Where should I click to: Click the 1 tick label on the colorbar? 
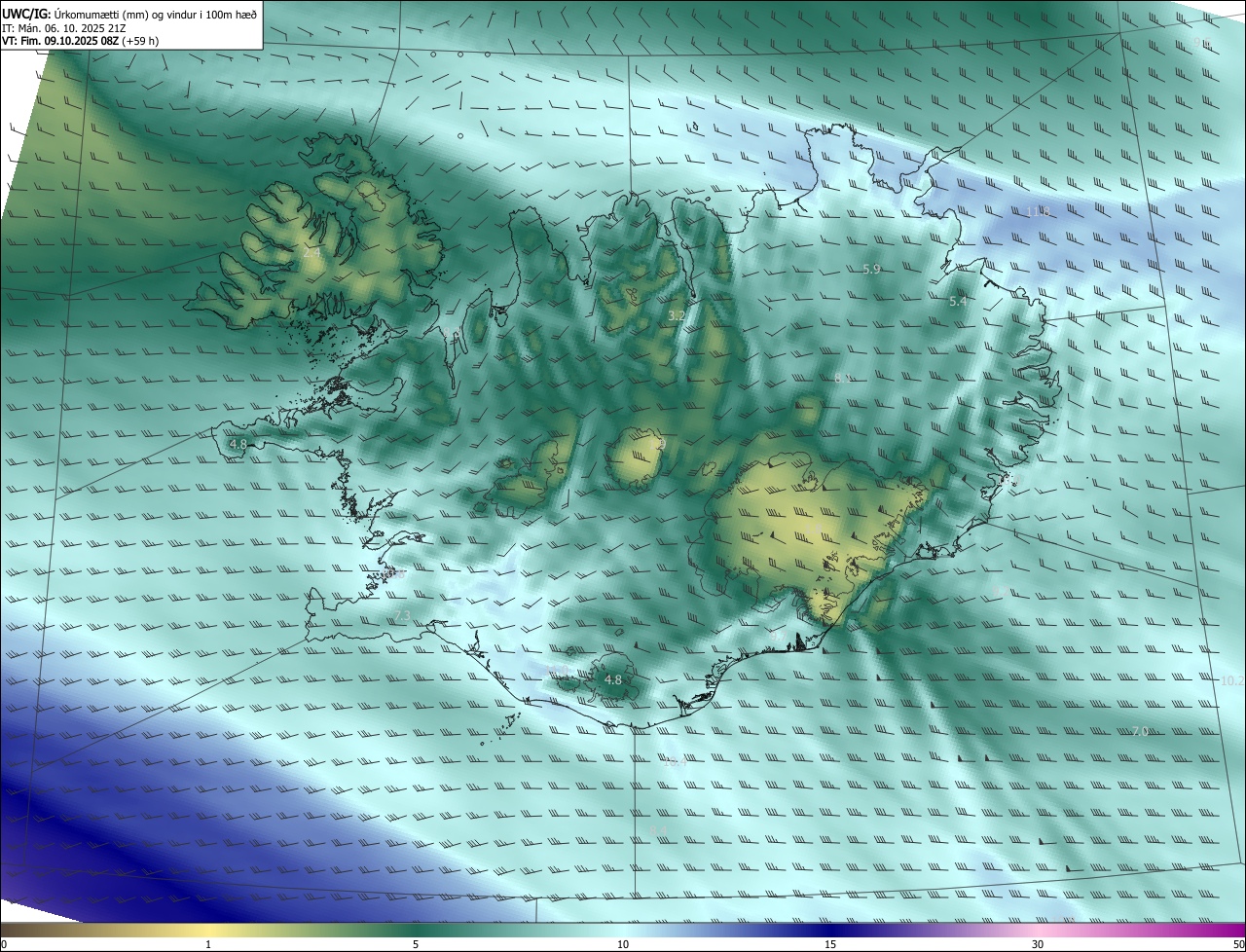[x=208, y=945]
